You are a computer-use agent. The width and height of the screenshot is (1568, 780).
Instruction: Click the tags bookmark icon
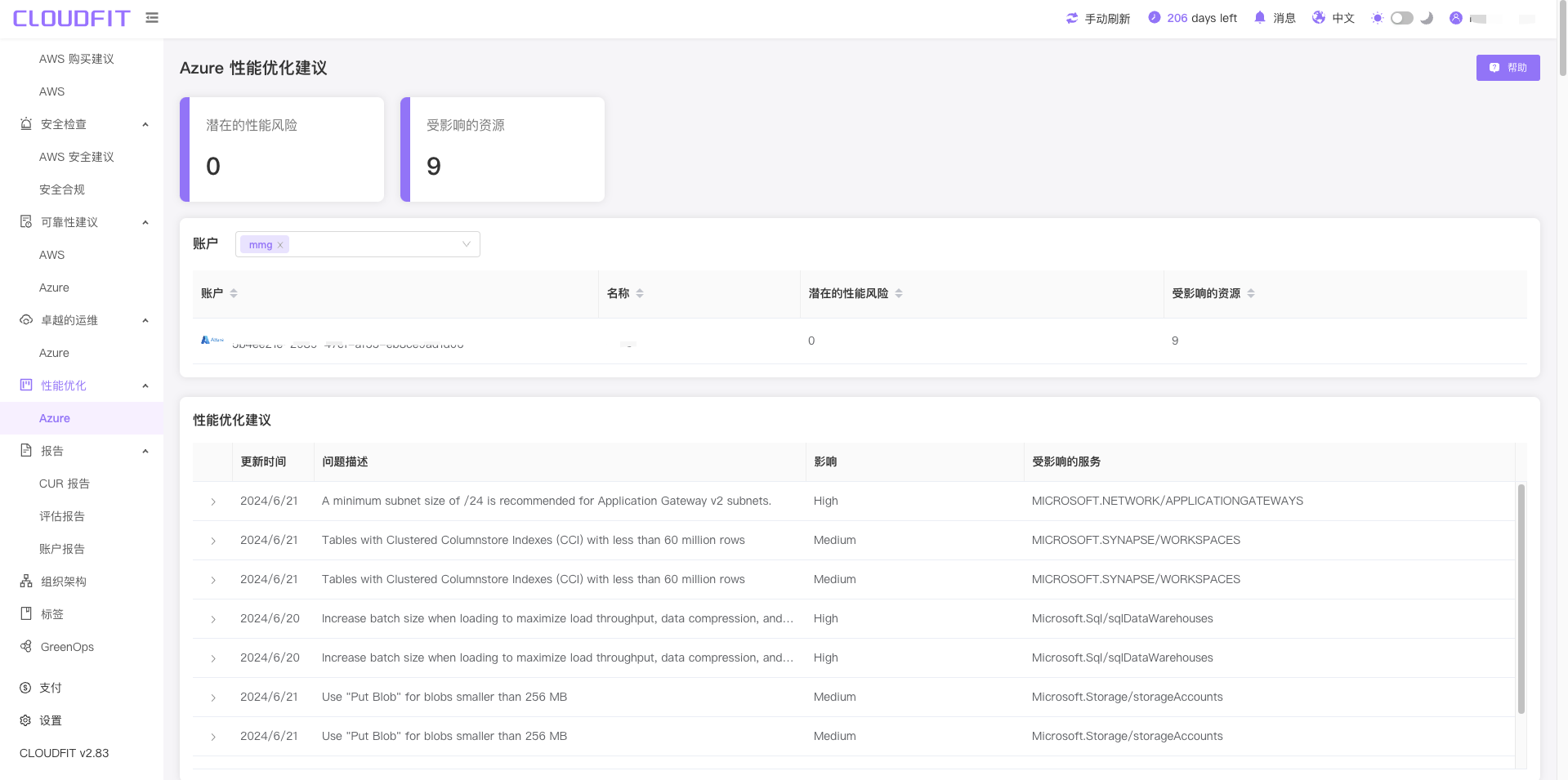(26, 613)
